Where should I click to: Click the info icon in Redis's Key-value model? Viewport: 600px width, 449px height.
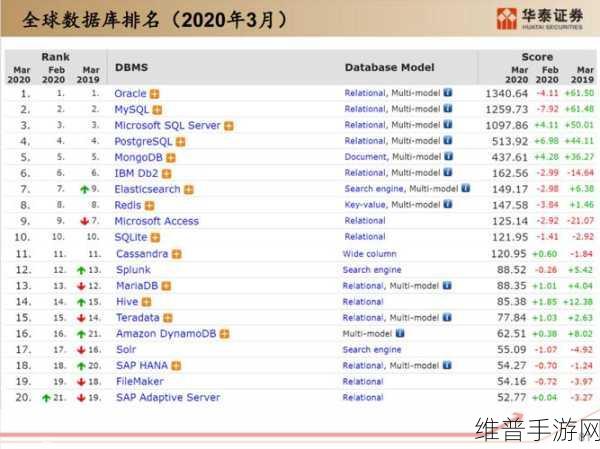pos(448,204)
